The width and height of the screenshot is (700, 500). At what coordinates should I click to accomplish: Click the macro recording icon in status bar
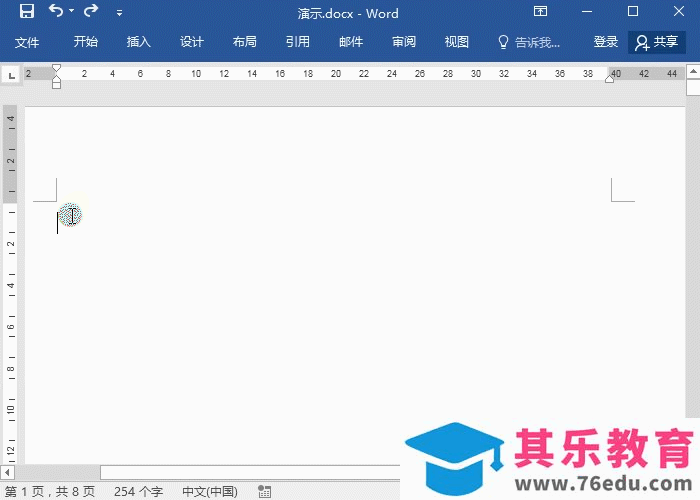click(x=265, y=492)
